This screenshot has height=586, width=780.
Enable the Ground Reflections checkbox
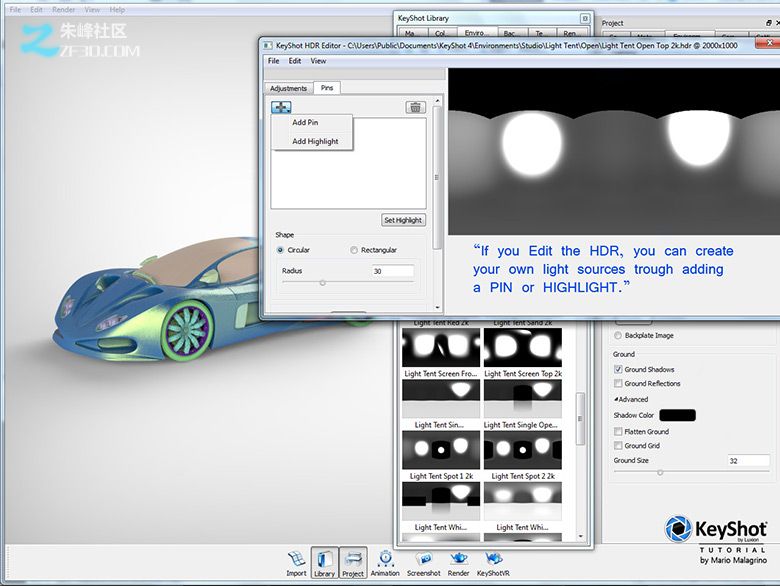coord(618,384)
